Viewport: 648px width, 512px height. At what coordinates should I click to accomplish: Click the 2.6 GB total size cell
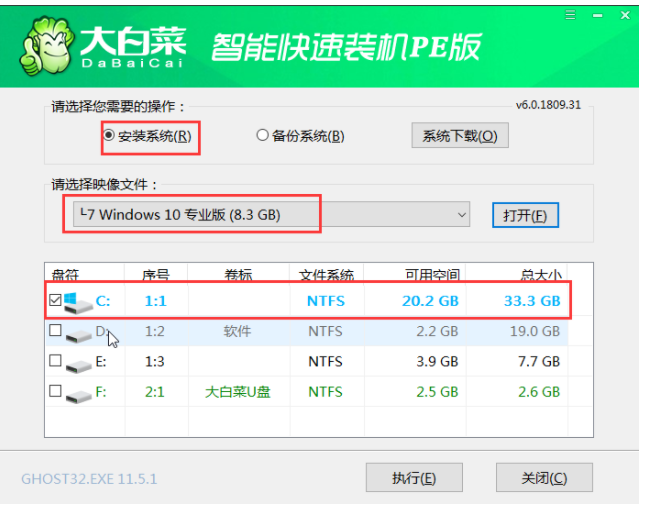(539, 392)
